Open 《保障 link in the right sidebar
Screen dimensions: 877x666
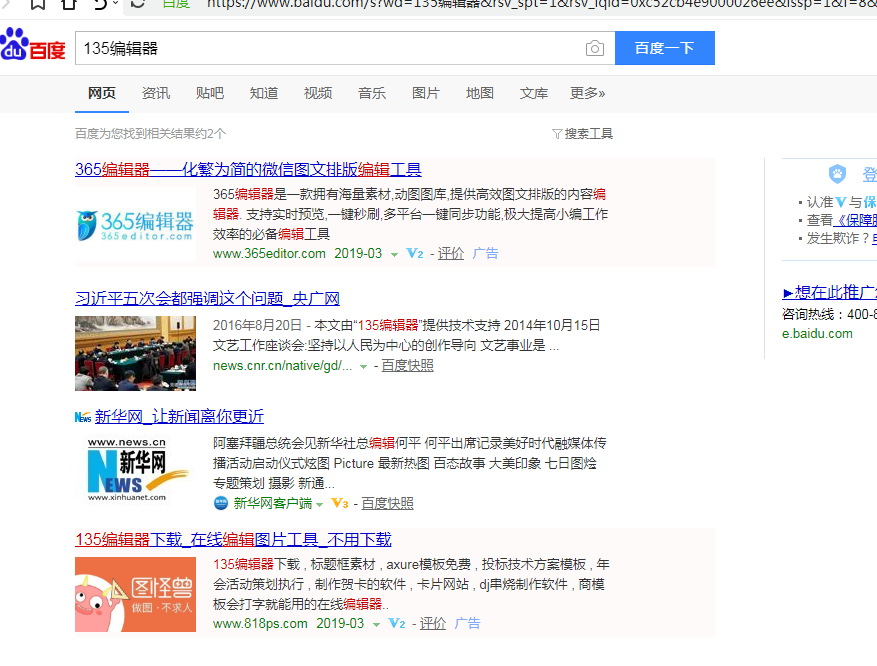tap(855, 220)
